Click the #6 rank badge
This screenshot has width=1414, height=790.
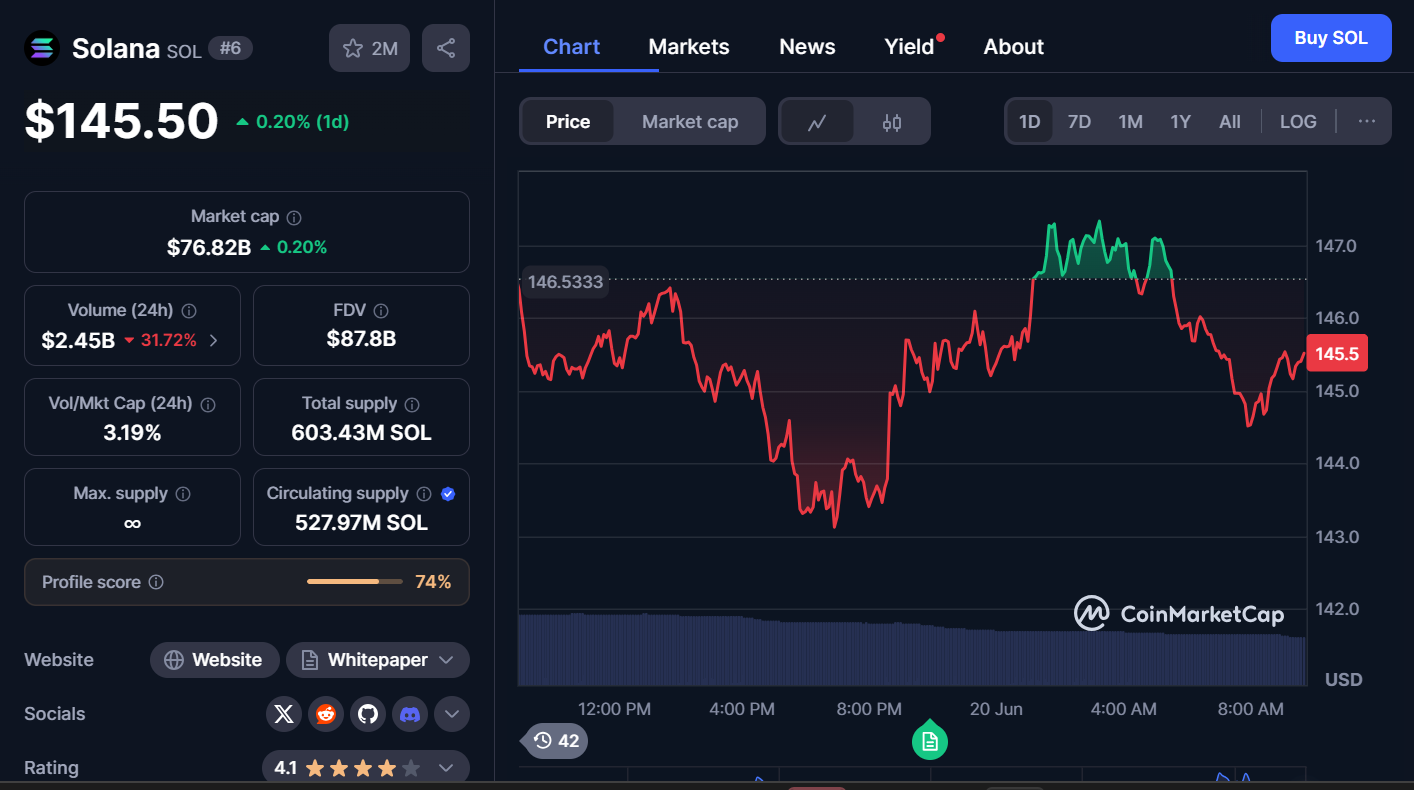[x=230, y=48]
